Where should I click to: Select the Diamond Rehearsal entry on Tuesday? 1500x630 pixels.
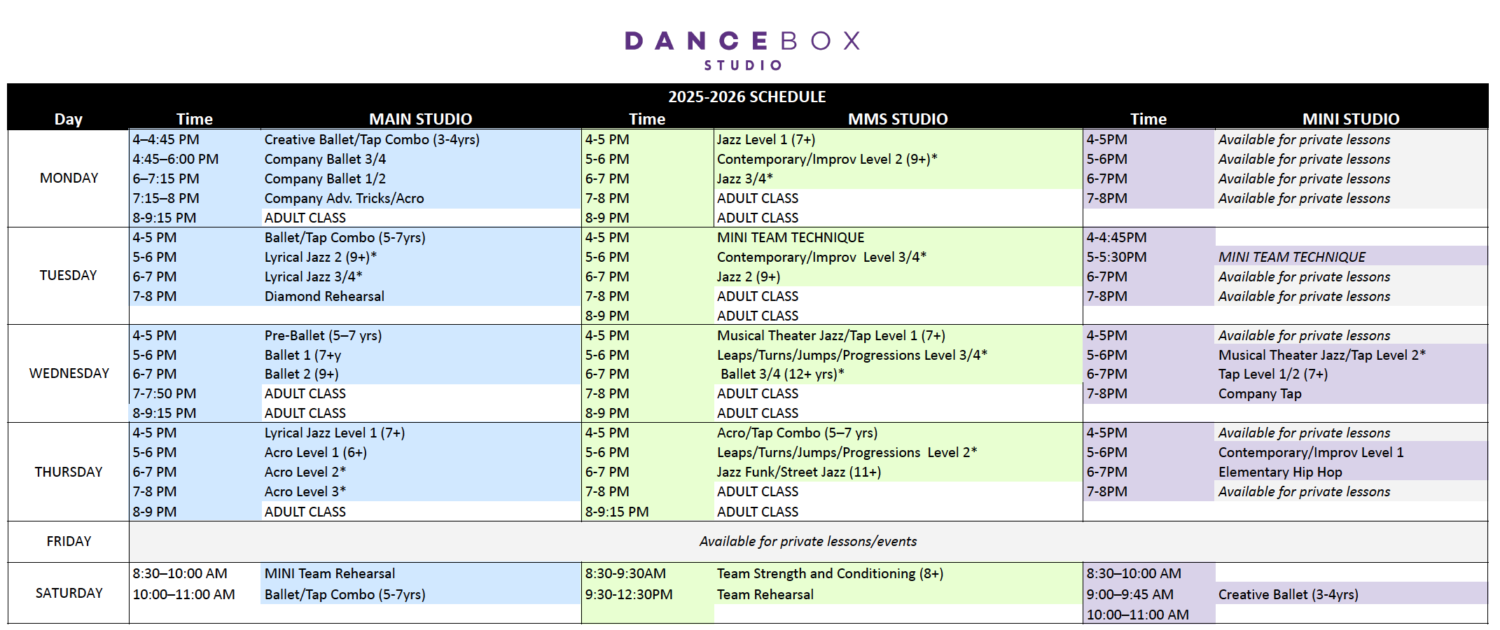[324, 296]
